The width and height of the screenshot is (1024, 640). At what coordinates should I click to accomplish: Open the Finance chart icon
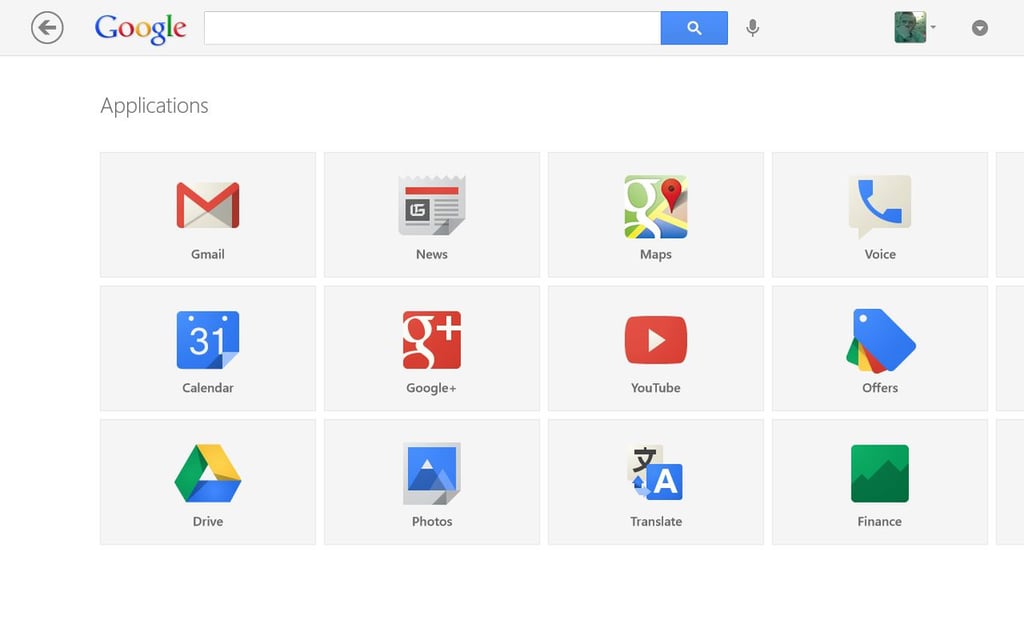coord(880,473)
